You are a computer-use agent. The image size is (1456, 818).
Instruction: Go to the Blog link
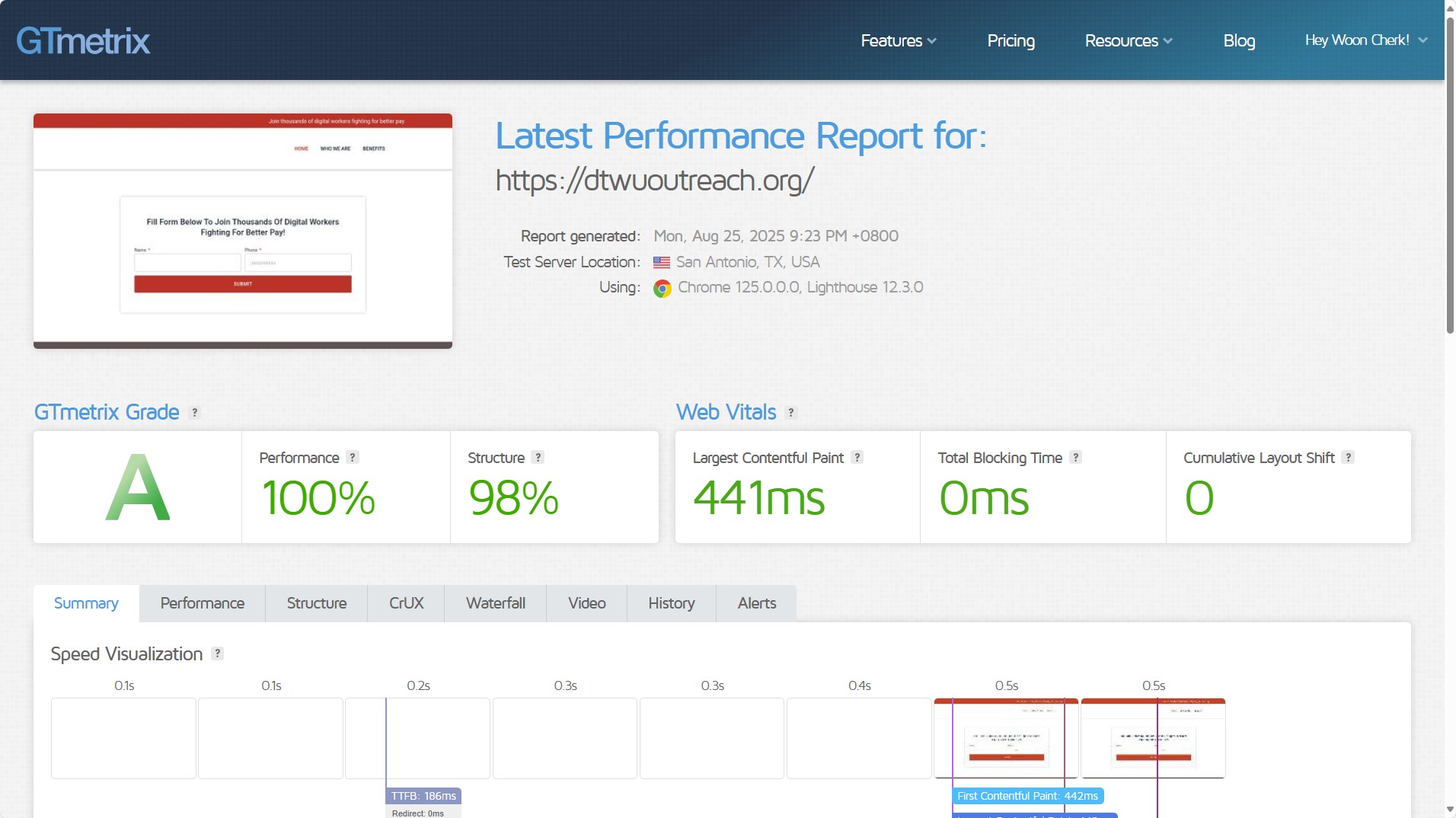(x=1239, y=41)
